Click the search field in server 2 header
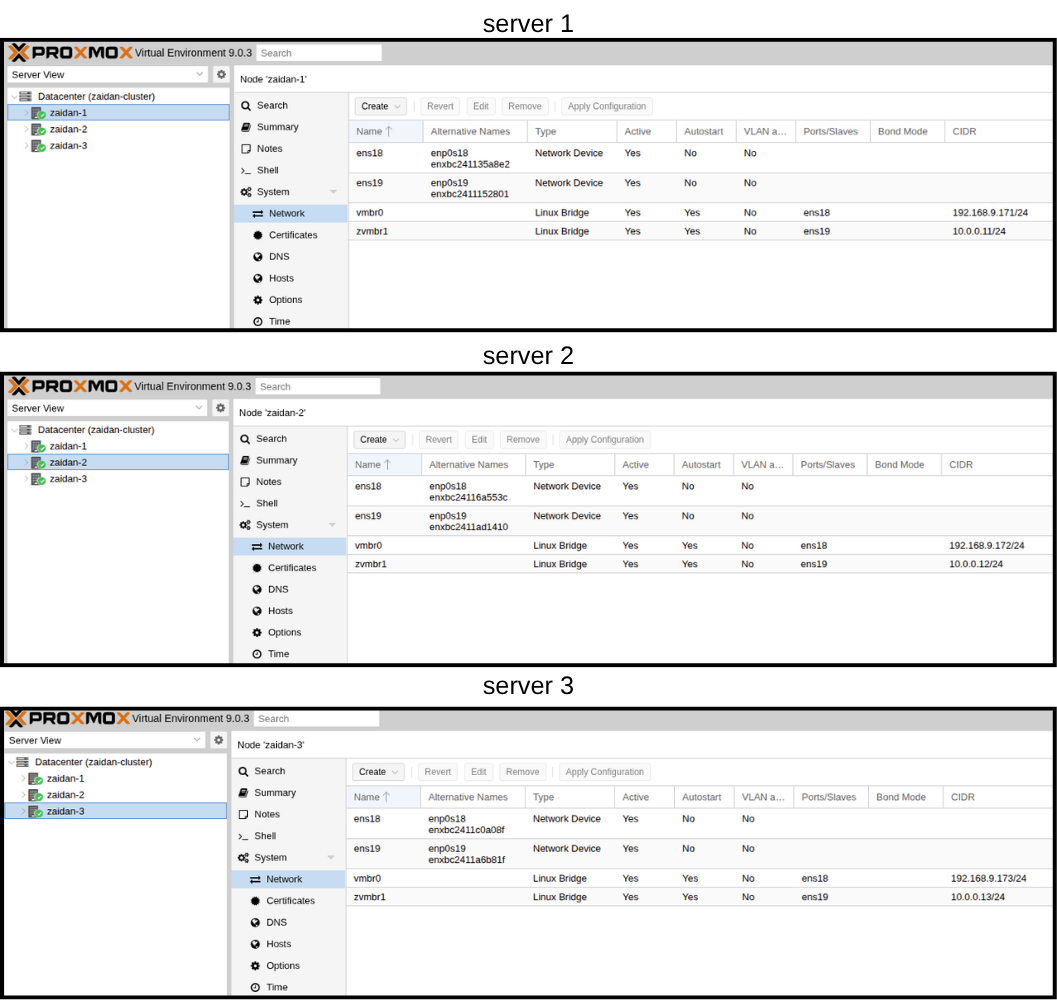The width and height of the screenshot is (1057, 1000). tap(318, 387)
